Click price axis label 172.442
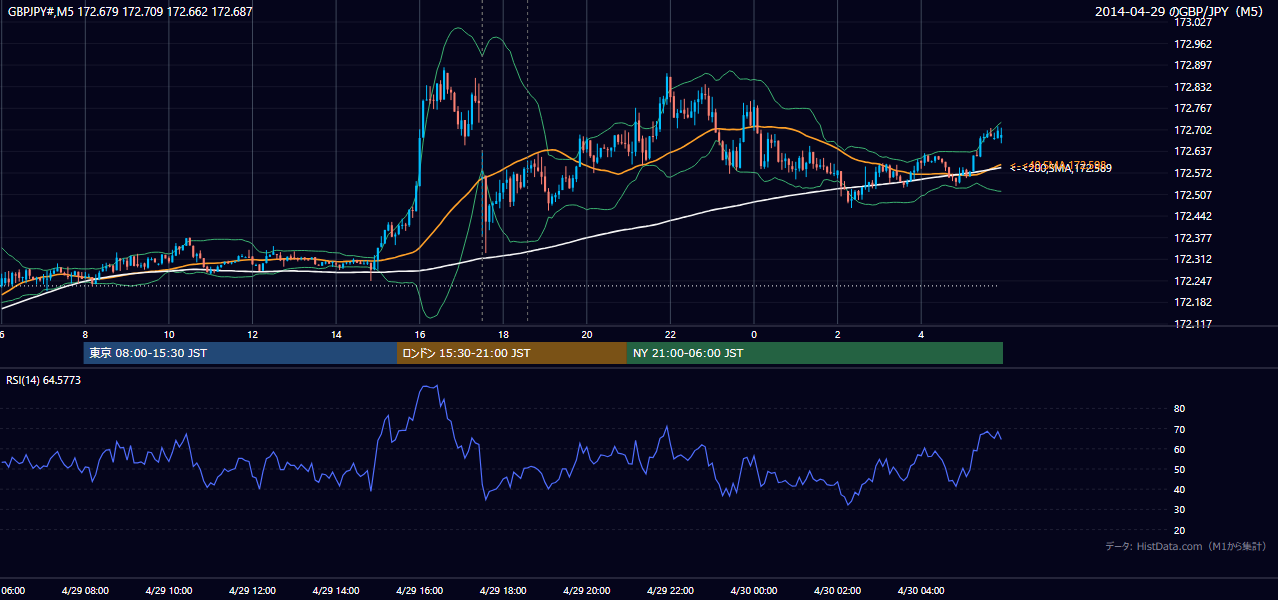The image size is (1278, 600). coord(1192,216)
